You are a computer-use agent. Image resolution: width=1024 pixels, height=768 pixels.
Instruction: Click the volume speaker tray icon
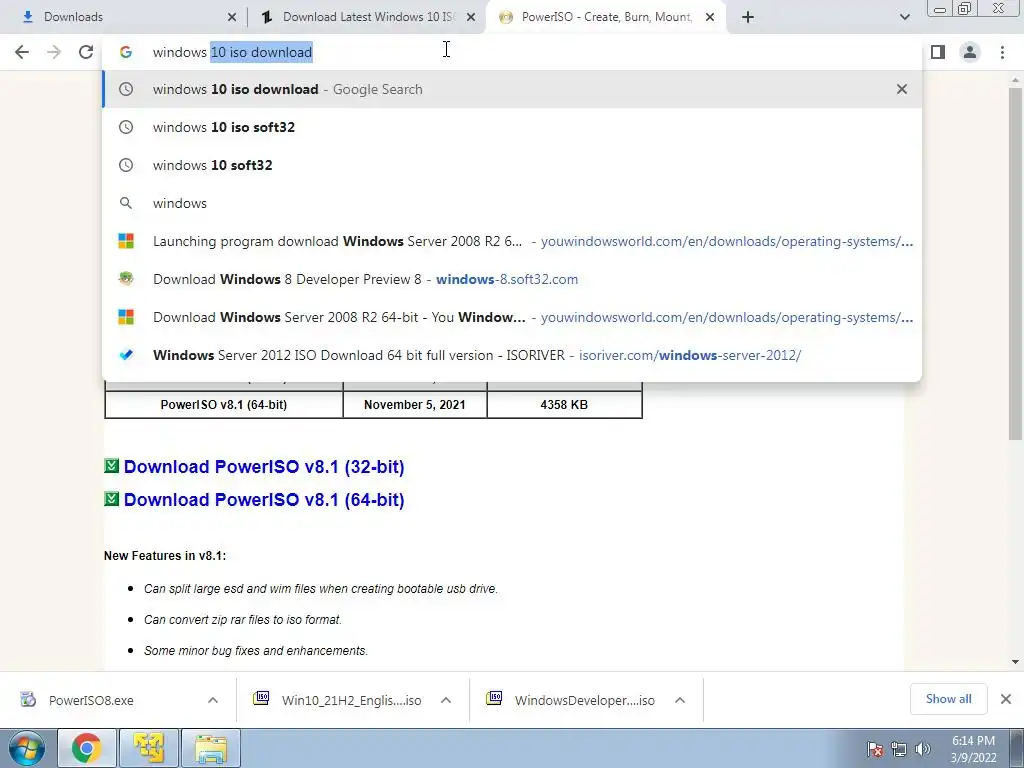pyautogui.click(x=923, y=749)
